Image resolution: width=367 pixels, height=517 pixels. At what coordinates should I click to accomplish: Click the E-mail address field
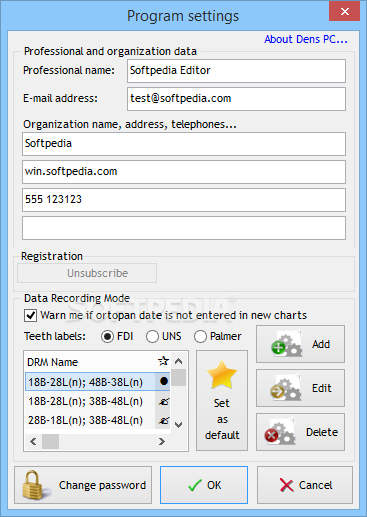click(x=236, y=99)
